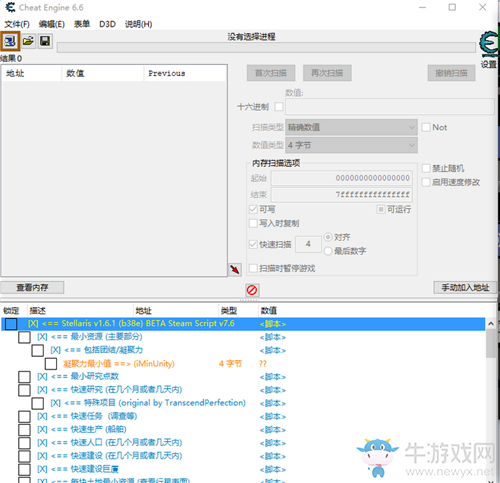Click the 数值 input field

390,107
